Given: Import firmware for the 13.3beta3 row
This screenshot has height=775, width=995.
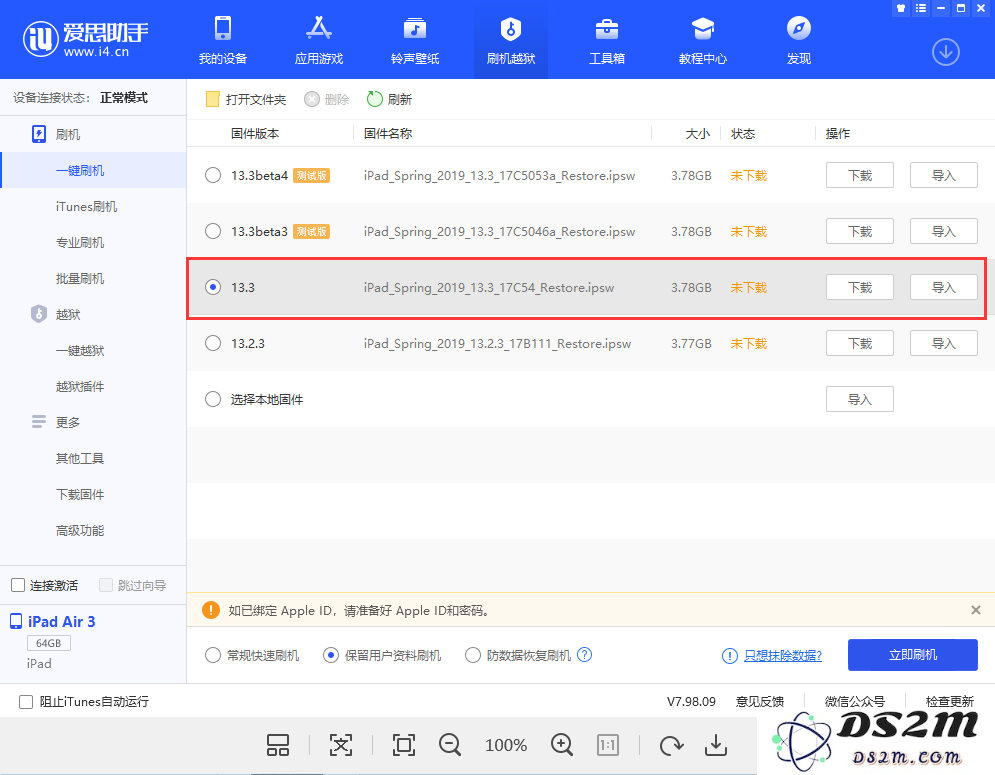Looking at the screenshot, I should [x=944, y=231].
